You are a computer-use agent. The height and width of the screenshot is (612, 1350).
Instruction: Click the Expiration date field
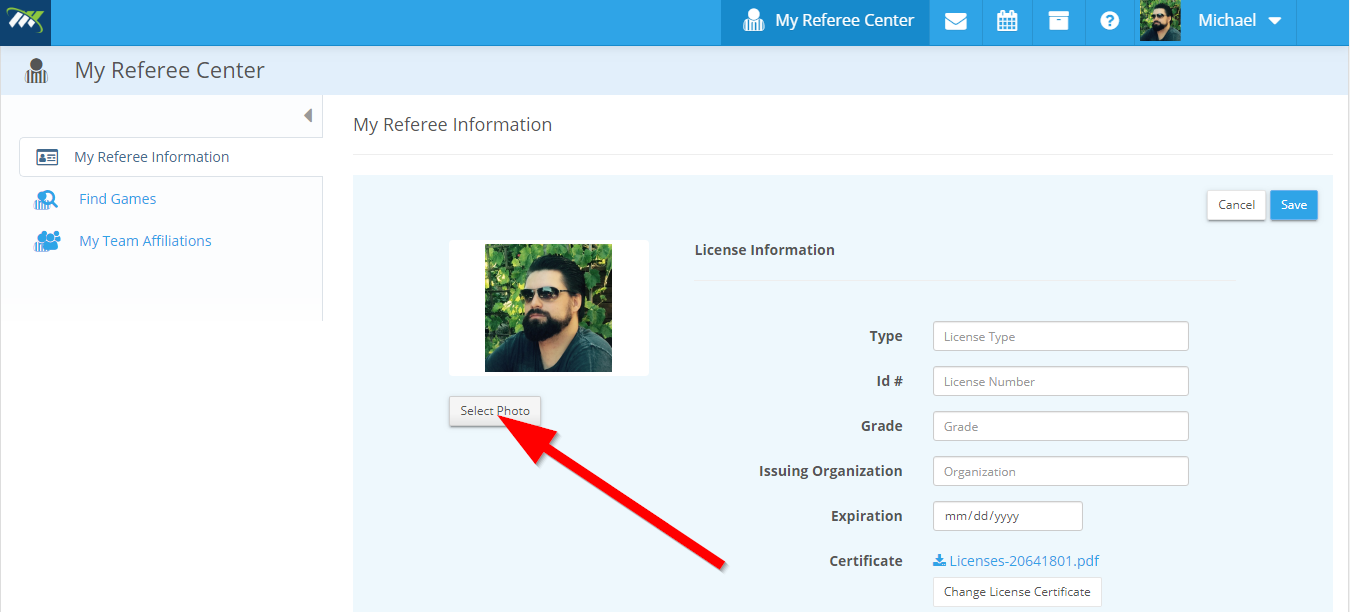coord(1008,516)
